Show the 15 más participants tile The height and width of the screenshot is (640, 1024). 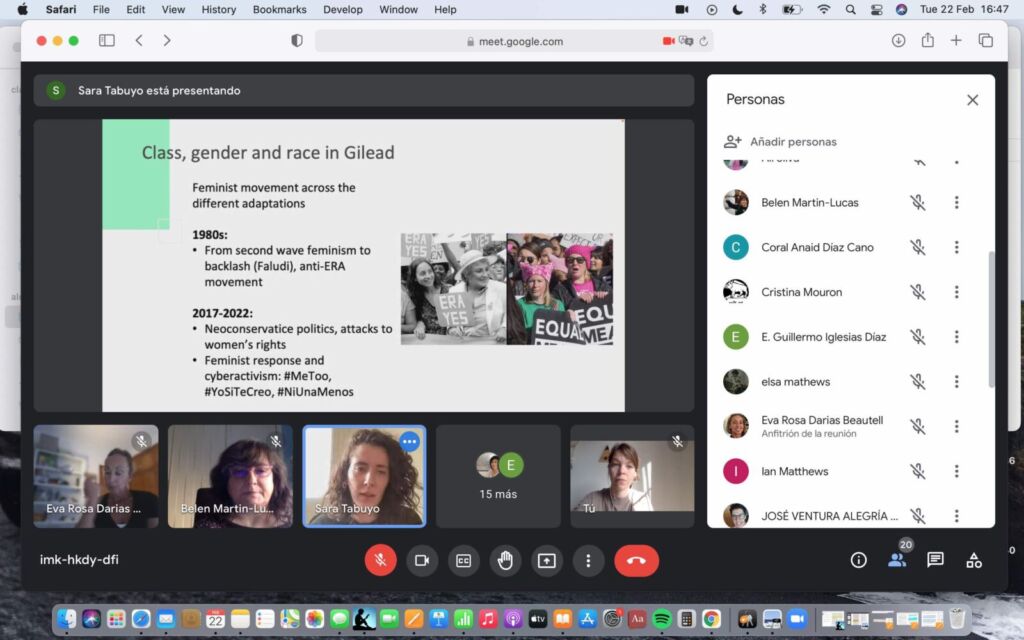[x=498, y=476]
